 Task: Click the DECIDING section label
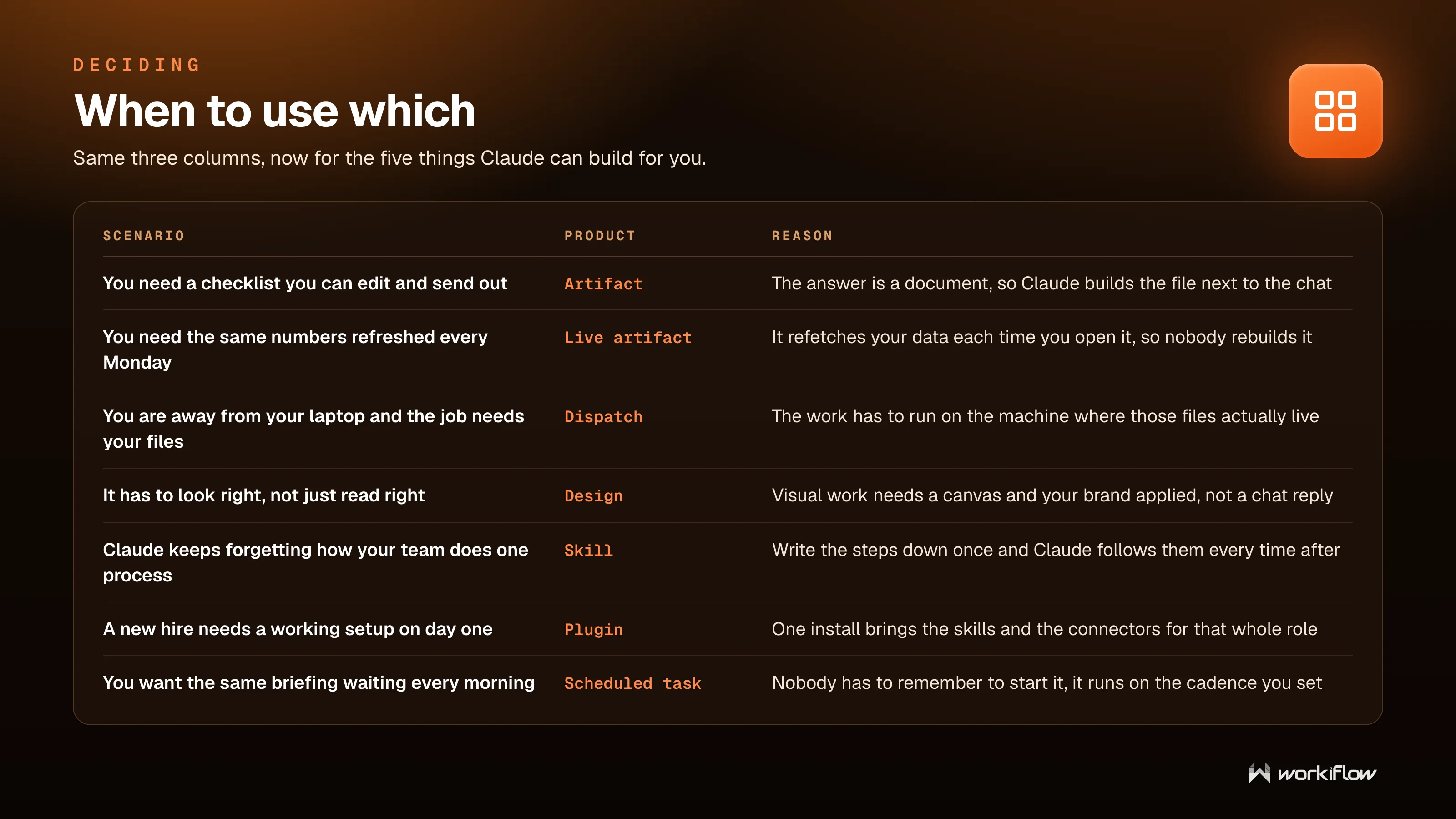(137, 65)
